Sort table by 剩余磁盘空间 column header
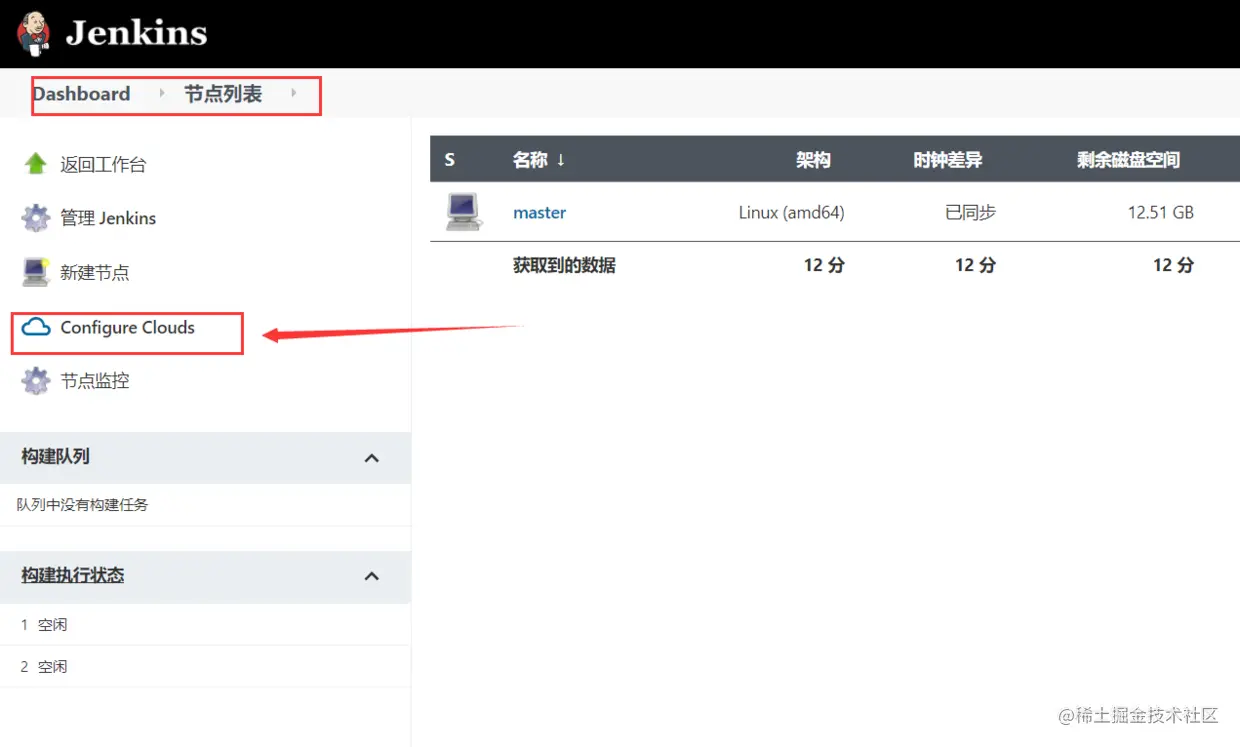The height and width of the screenshot is (747, 1240). click(x=1128, y=160)
